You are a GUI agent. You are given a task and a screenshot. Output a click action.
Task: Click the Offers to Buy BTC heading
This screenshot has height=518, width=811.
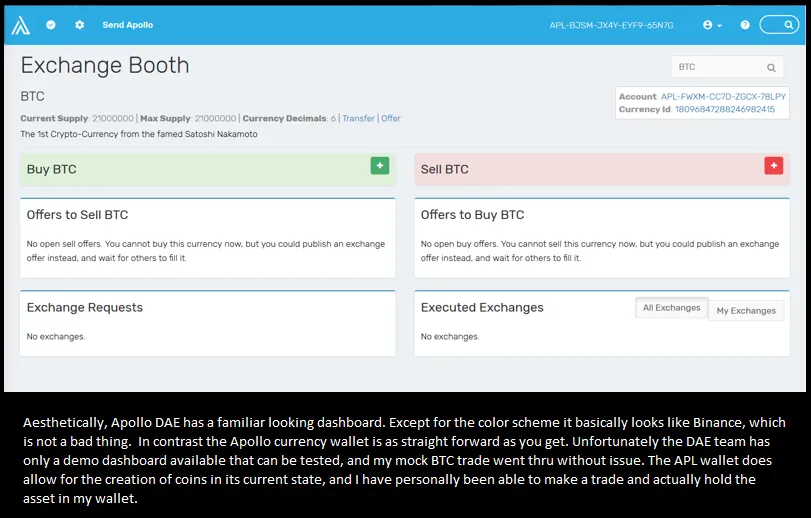pyautogui.click(x=472, y=215)
